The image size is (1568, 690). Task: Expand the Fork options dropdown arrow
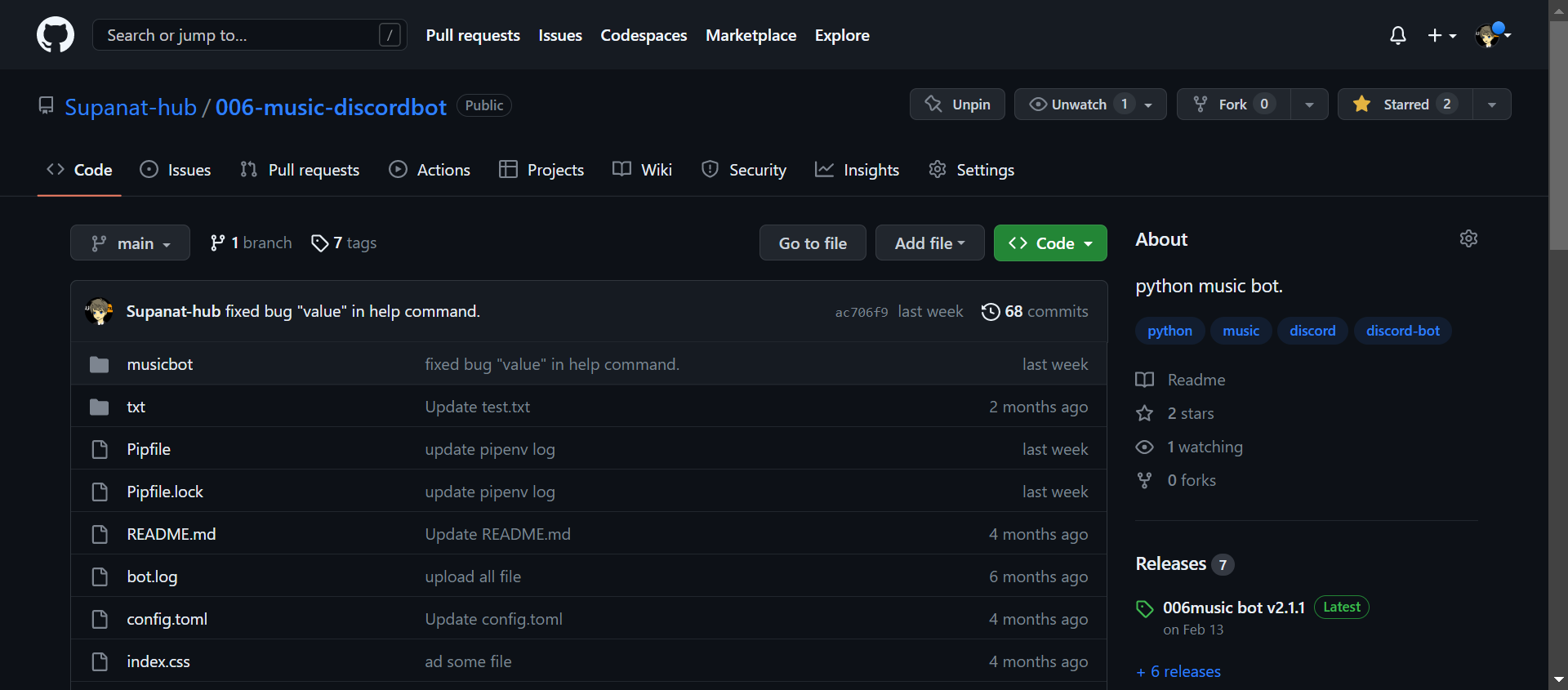coord(1309,105)
